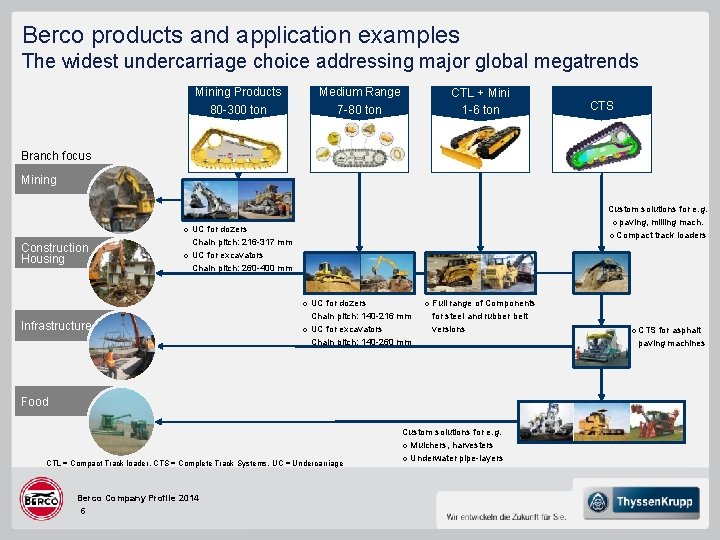Click the ThyssenKrupp logo
This screenshot has width=720, height=540.
pyautogui.click(x=641, y=502)
